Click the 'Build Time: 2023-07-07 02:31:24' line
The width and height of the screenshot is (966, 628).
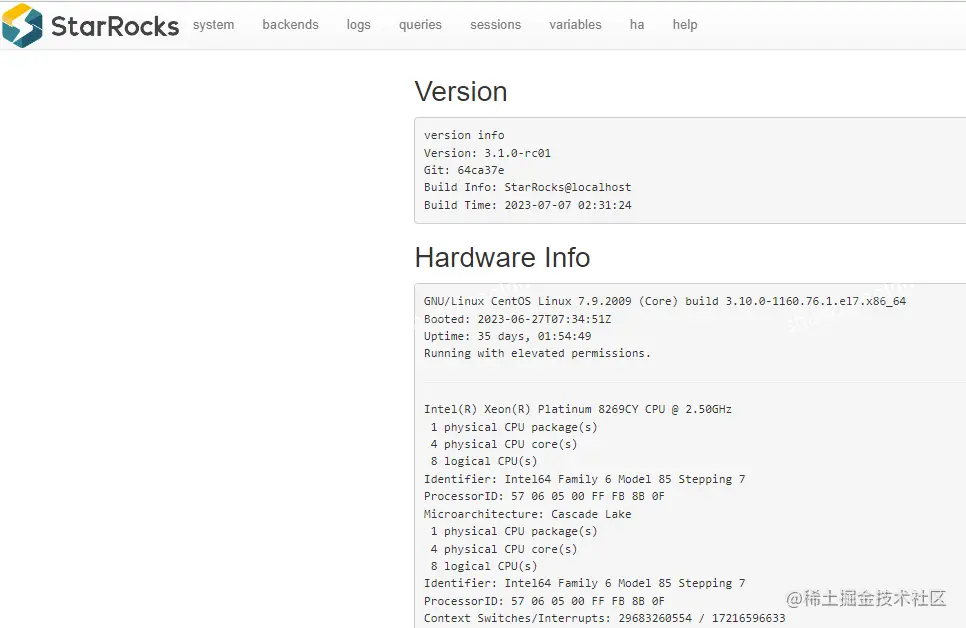(x=527, y=205)
